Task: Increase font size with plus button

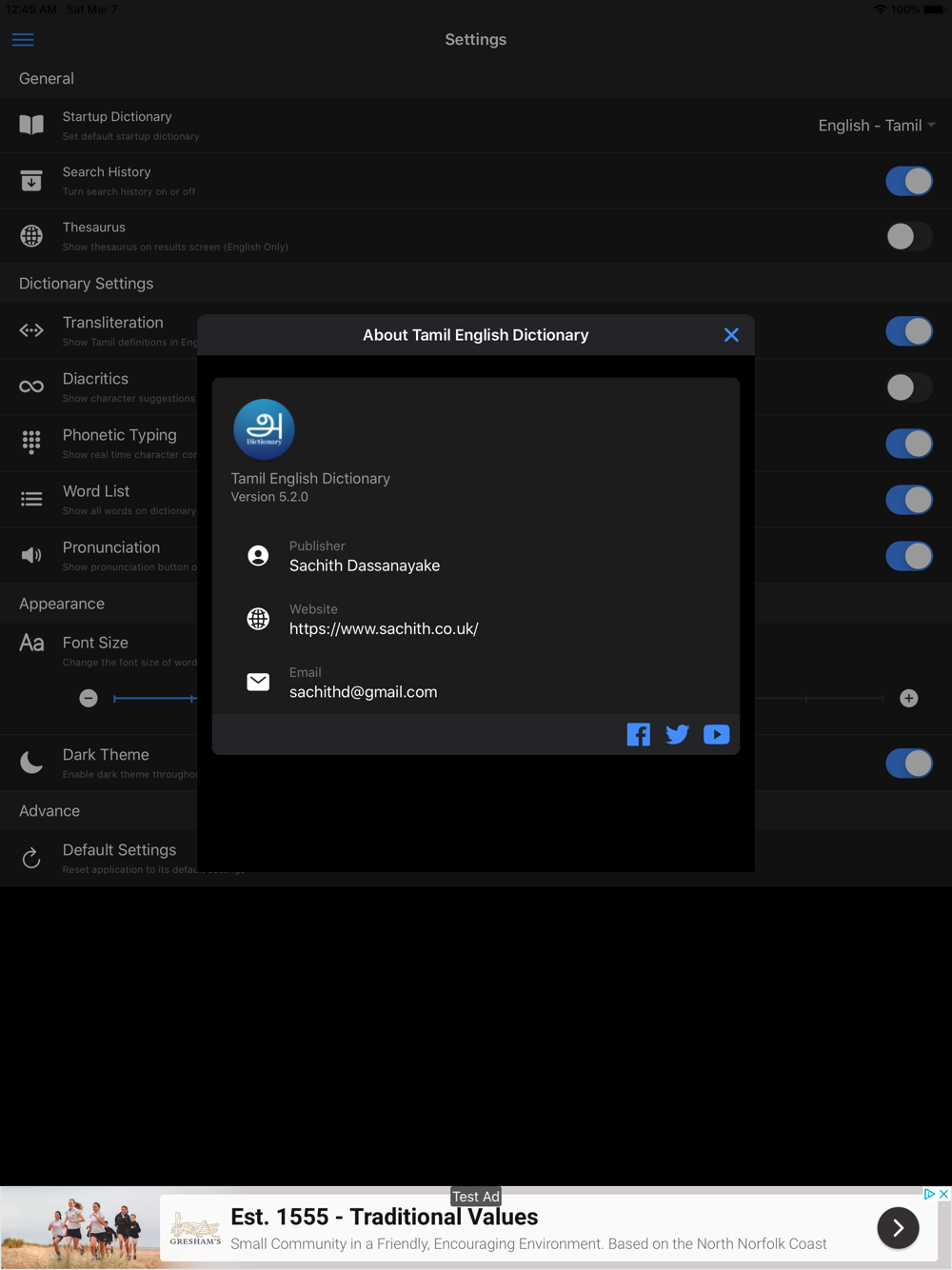Action: pyautogui.click(x=909, y=698)
